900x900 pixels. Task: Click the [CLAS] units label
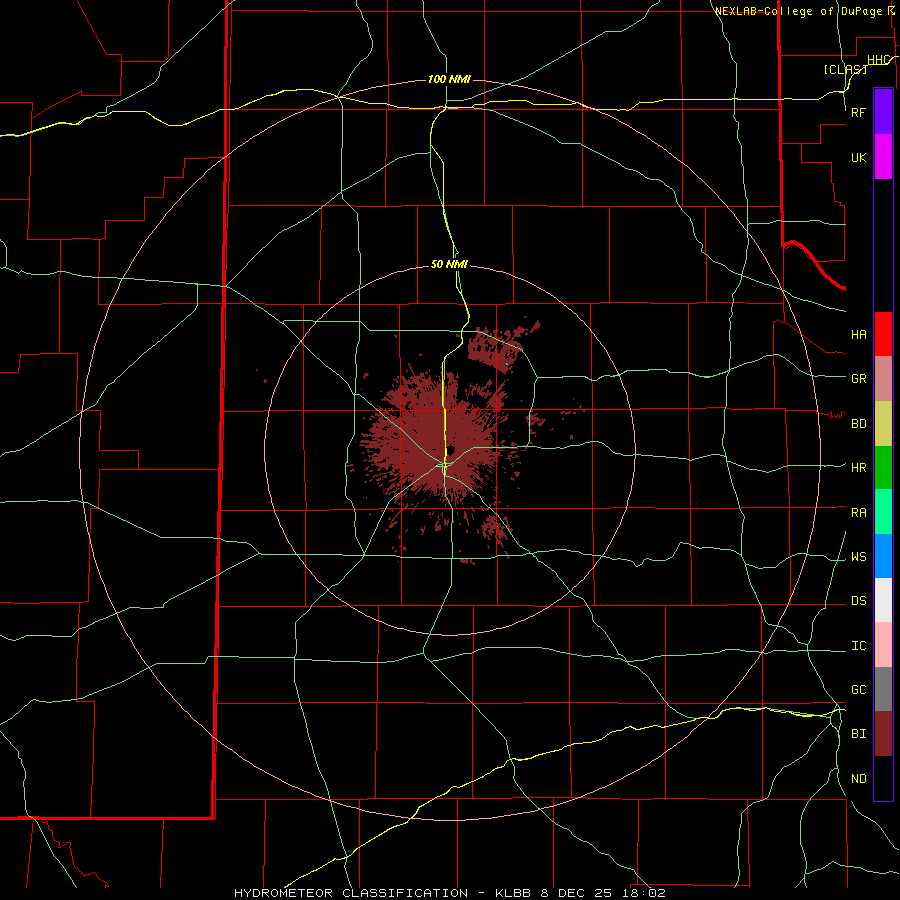point(845,69)
